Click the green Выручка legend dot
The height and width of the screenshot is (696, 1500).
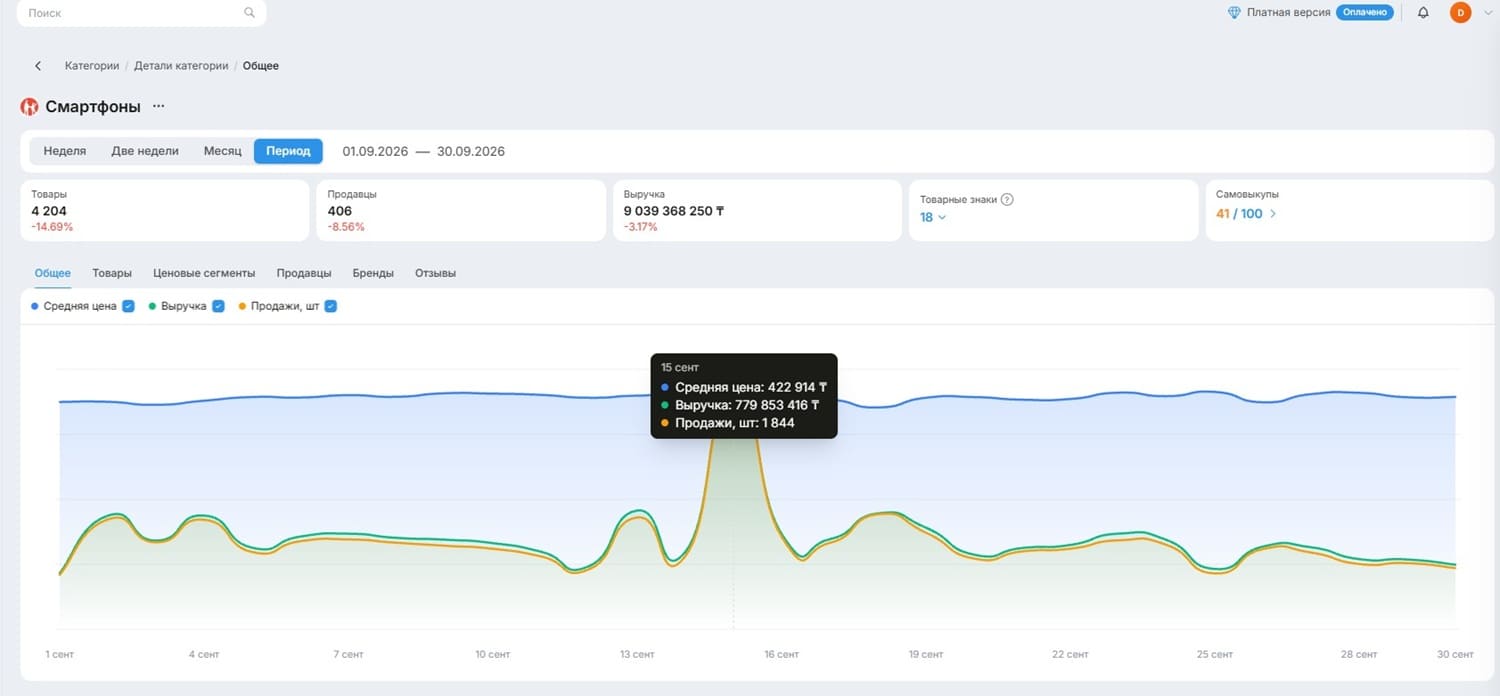pyautogui.click(x=152, y=306)
